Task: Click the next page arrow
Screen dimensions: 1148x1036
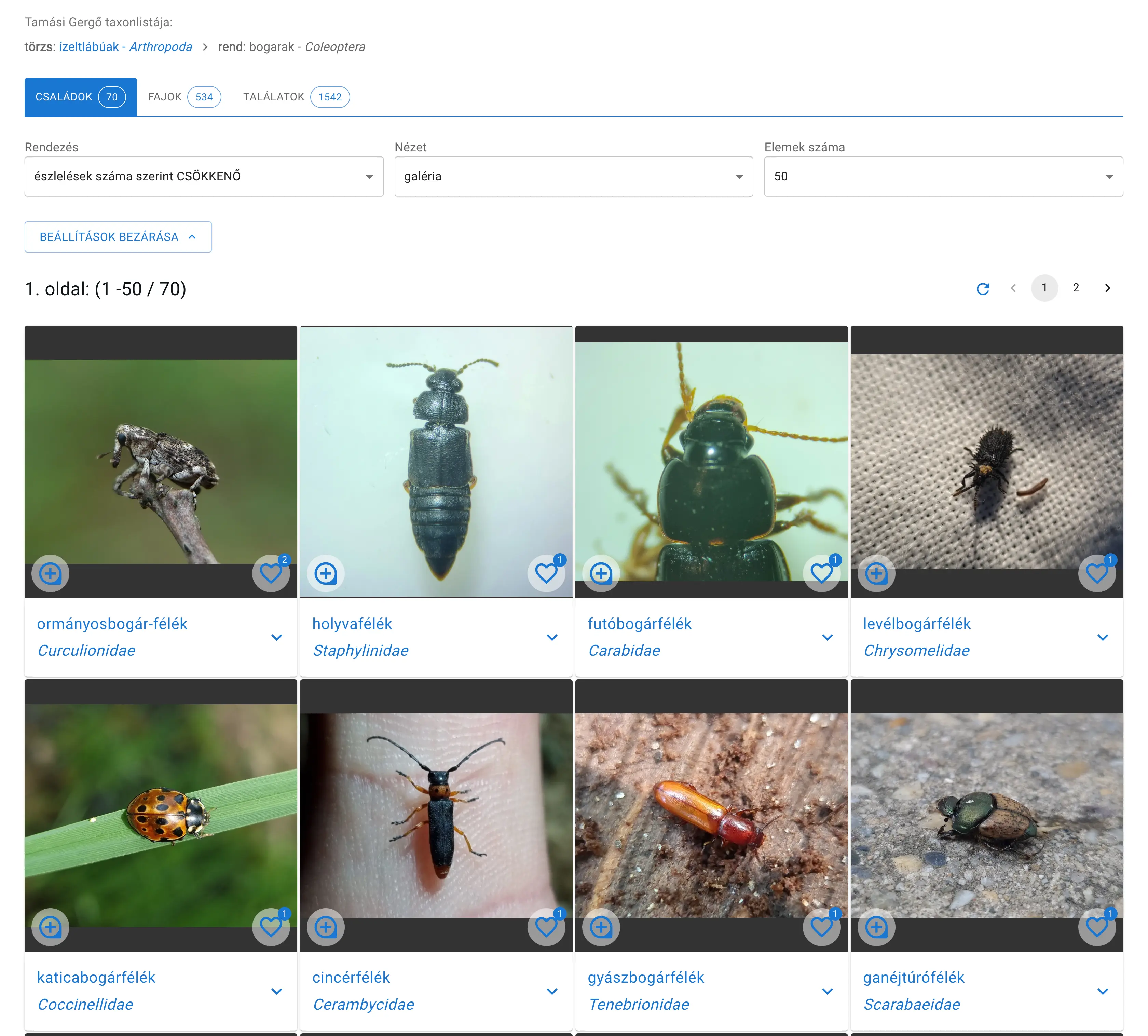Action: point(1108,288)
